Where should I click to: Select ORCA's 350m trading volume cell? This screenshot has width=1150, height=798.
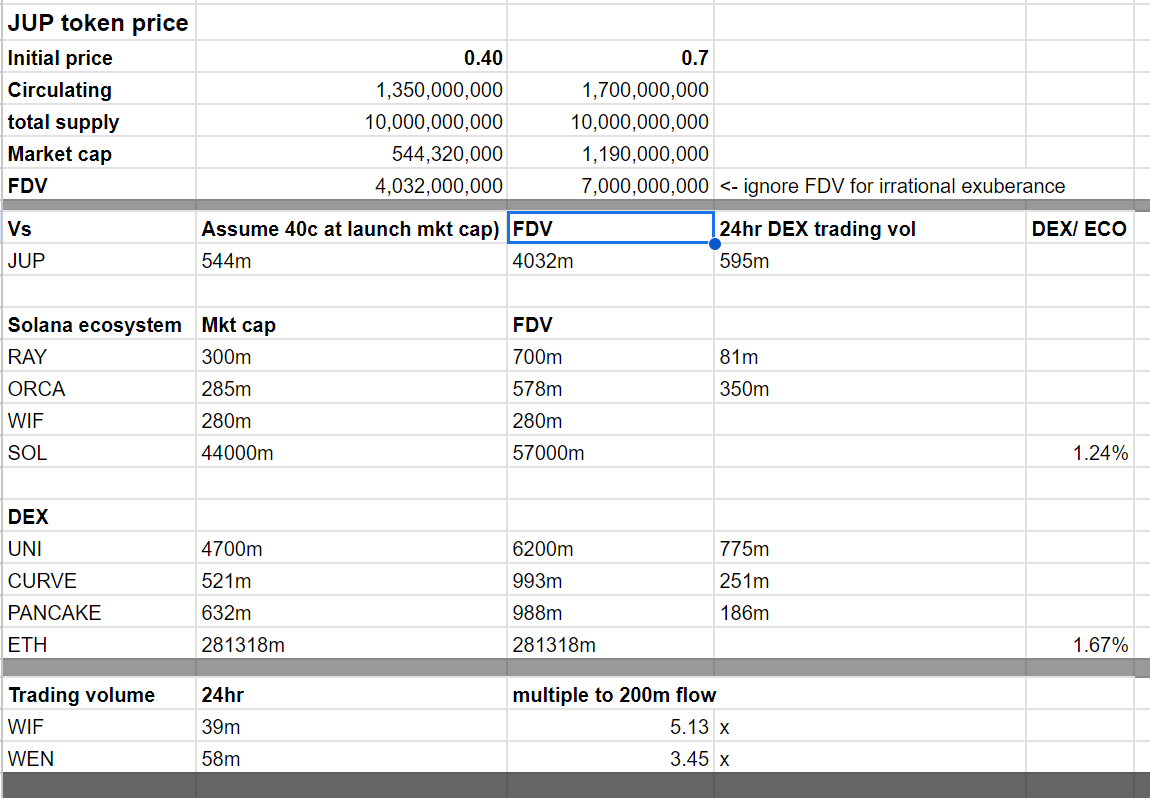870,388
